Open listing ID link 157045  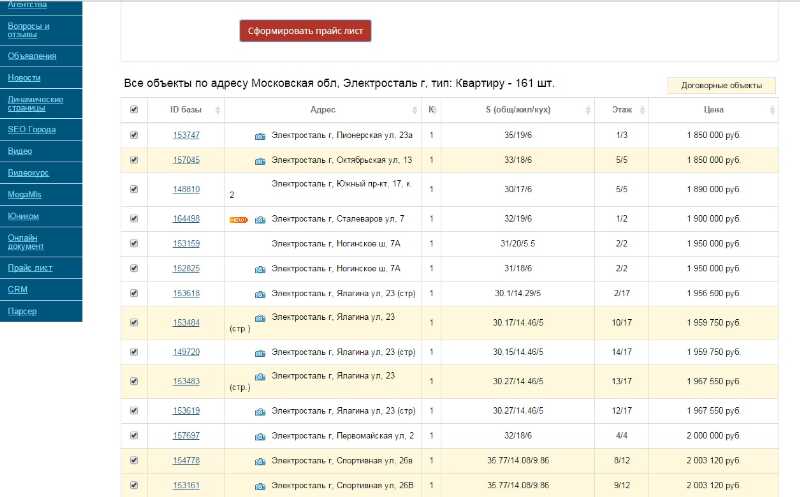186,160
